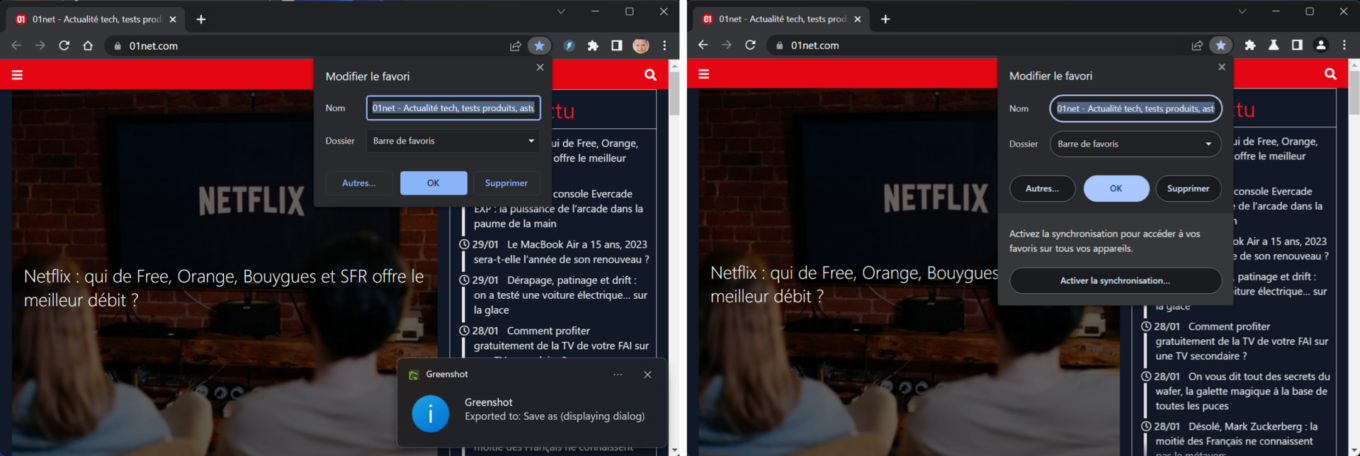Click the bookmark star in the right window
Viewport: 1360px width, 456px height.
[x=1220, y=45]
